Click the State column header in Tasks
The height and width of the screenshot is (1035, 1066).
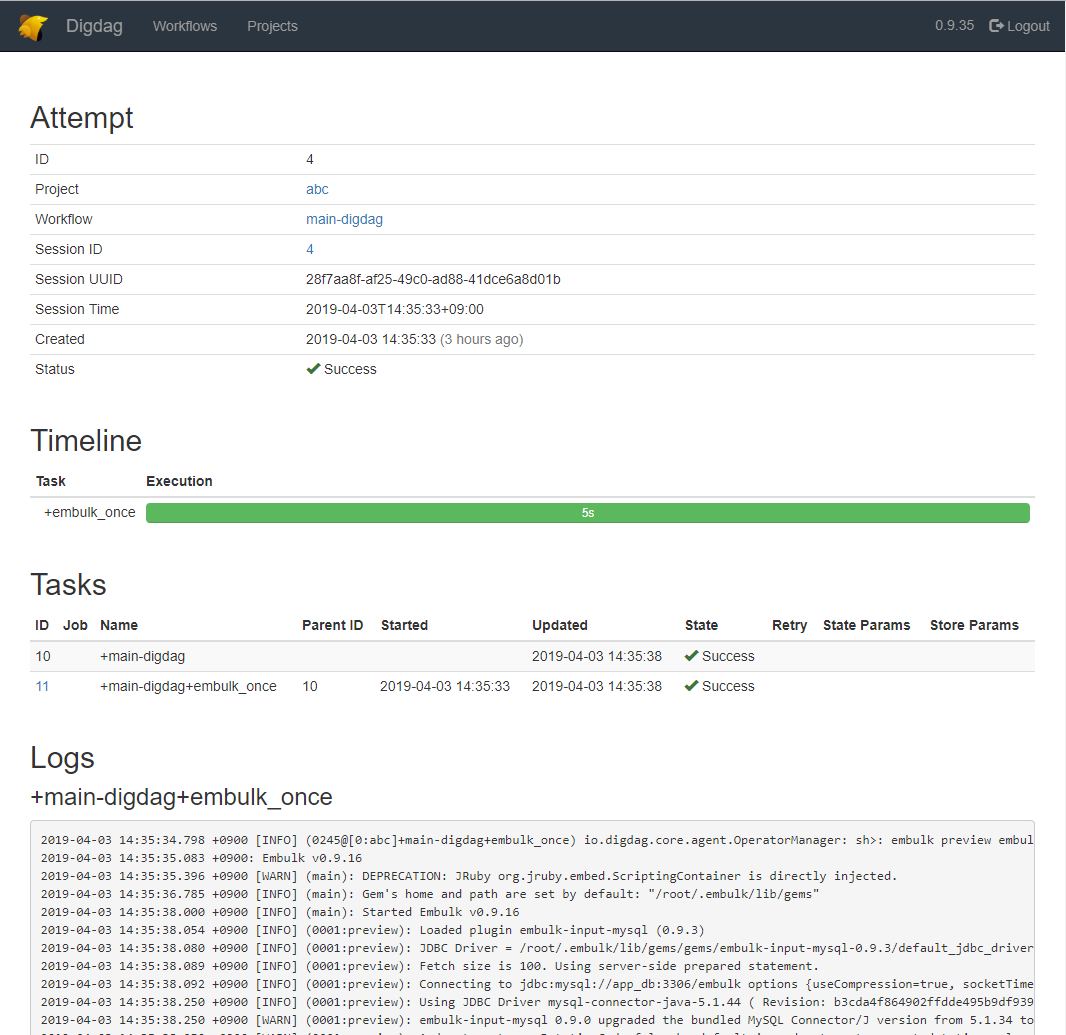pyautogui.click(x=701, y=625)
